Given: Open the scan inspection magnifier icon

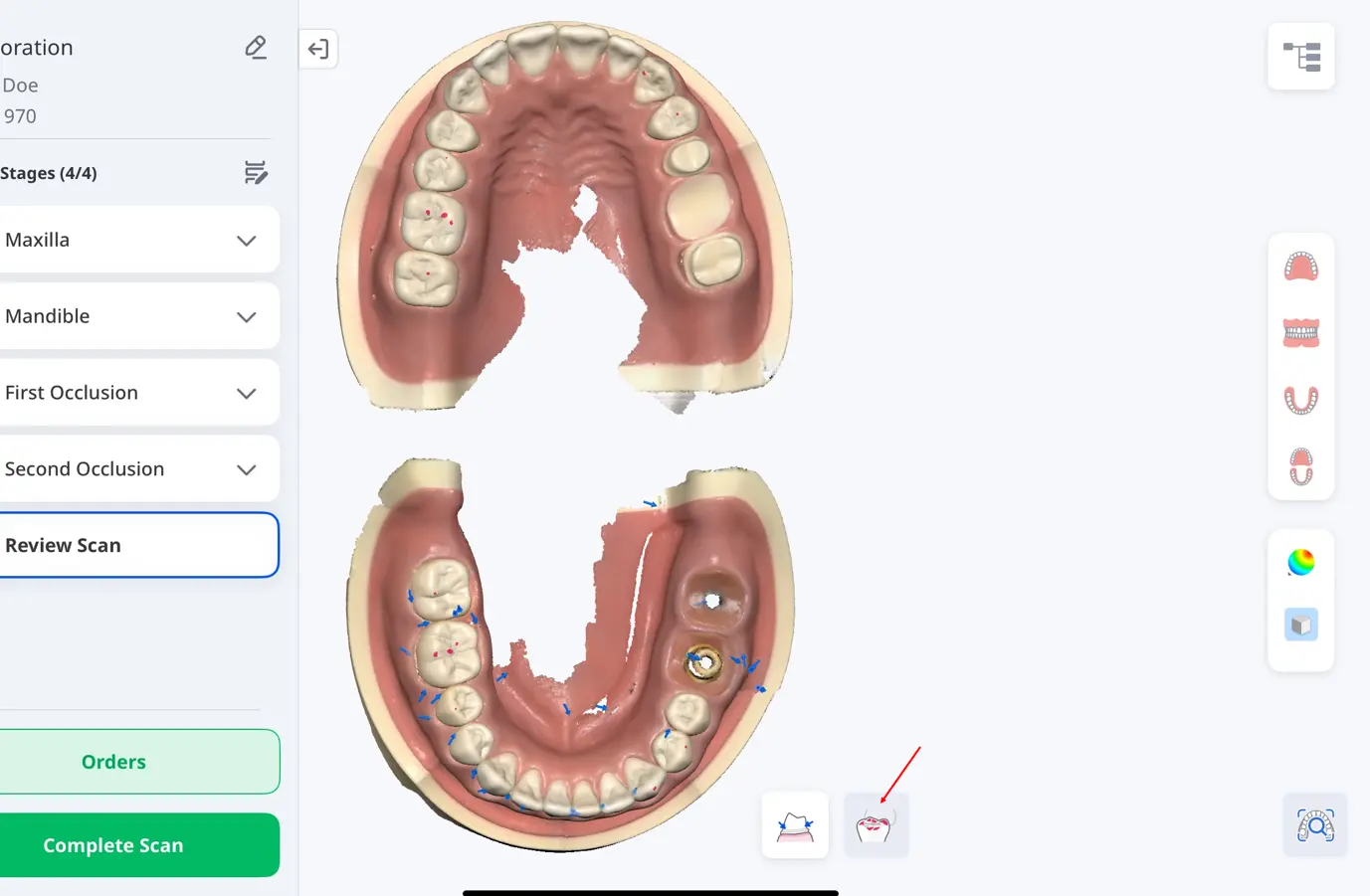Looking at the screenshot, I should click(x=1315, y=824).
